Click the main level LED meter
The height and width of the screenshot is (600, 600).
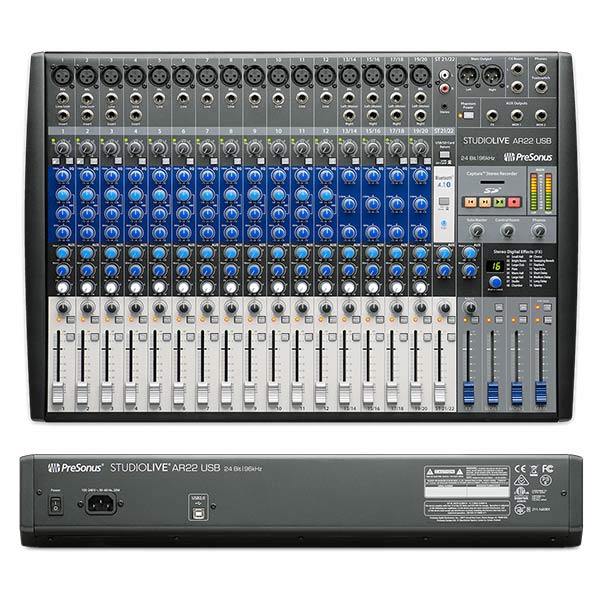541,192
